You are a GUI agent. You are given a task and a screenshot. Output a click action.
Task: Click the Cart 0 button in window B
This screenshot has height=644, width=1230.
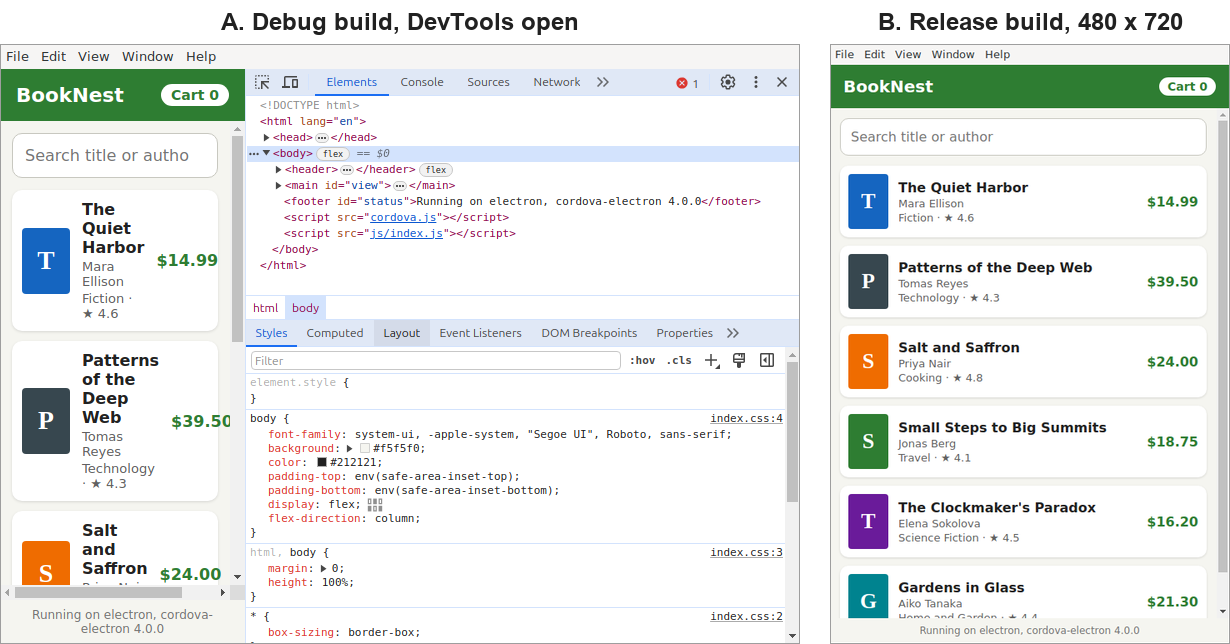[x=1187, y=87]
